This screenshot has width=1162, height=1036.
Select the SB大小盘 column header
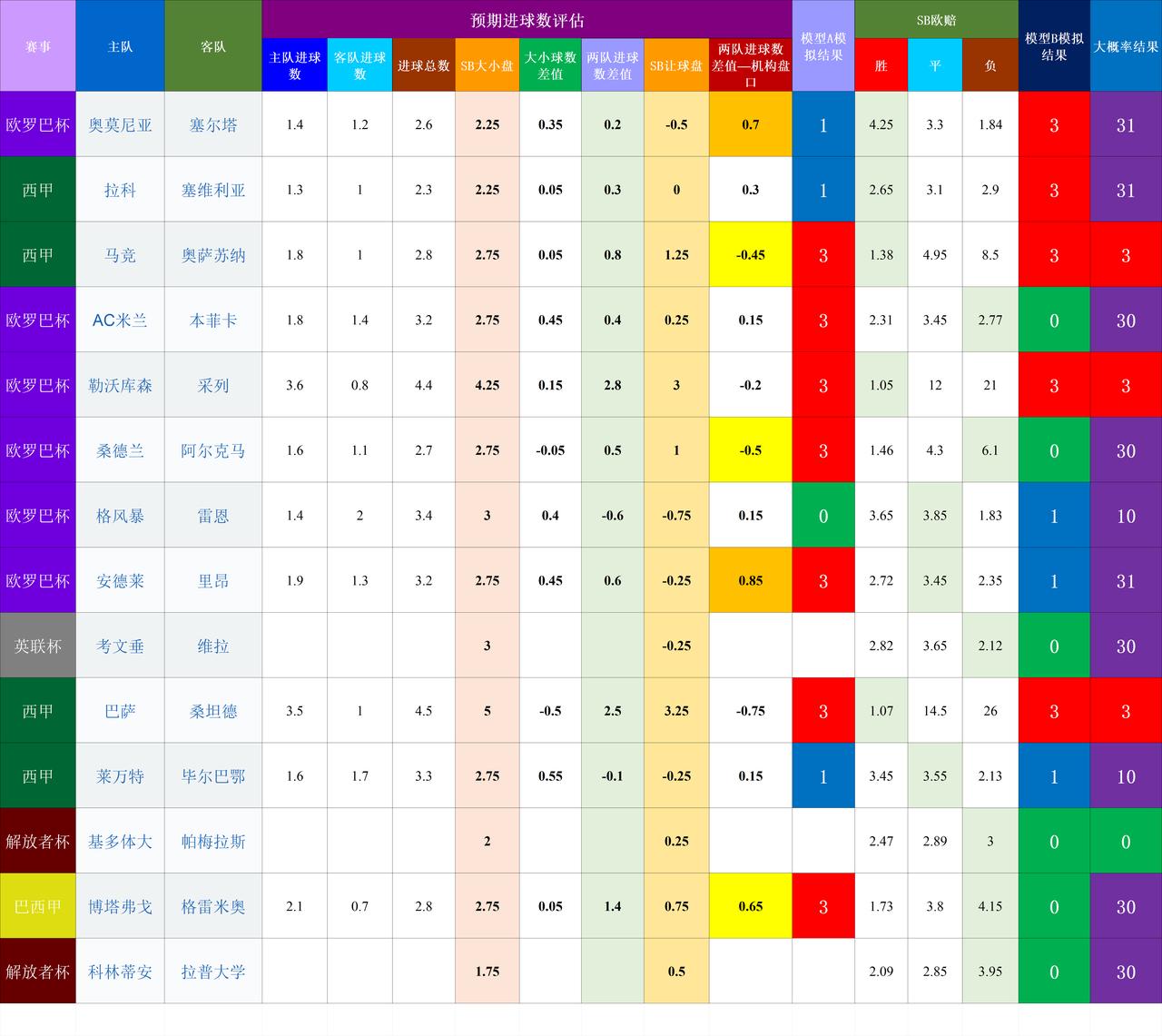tap(487, 65)
